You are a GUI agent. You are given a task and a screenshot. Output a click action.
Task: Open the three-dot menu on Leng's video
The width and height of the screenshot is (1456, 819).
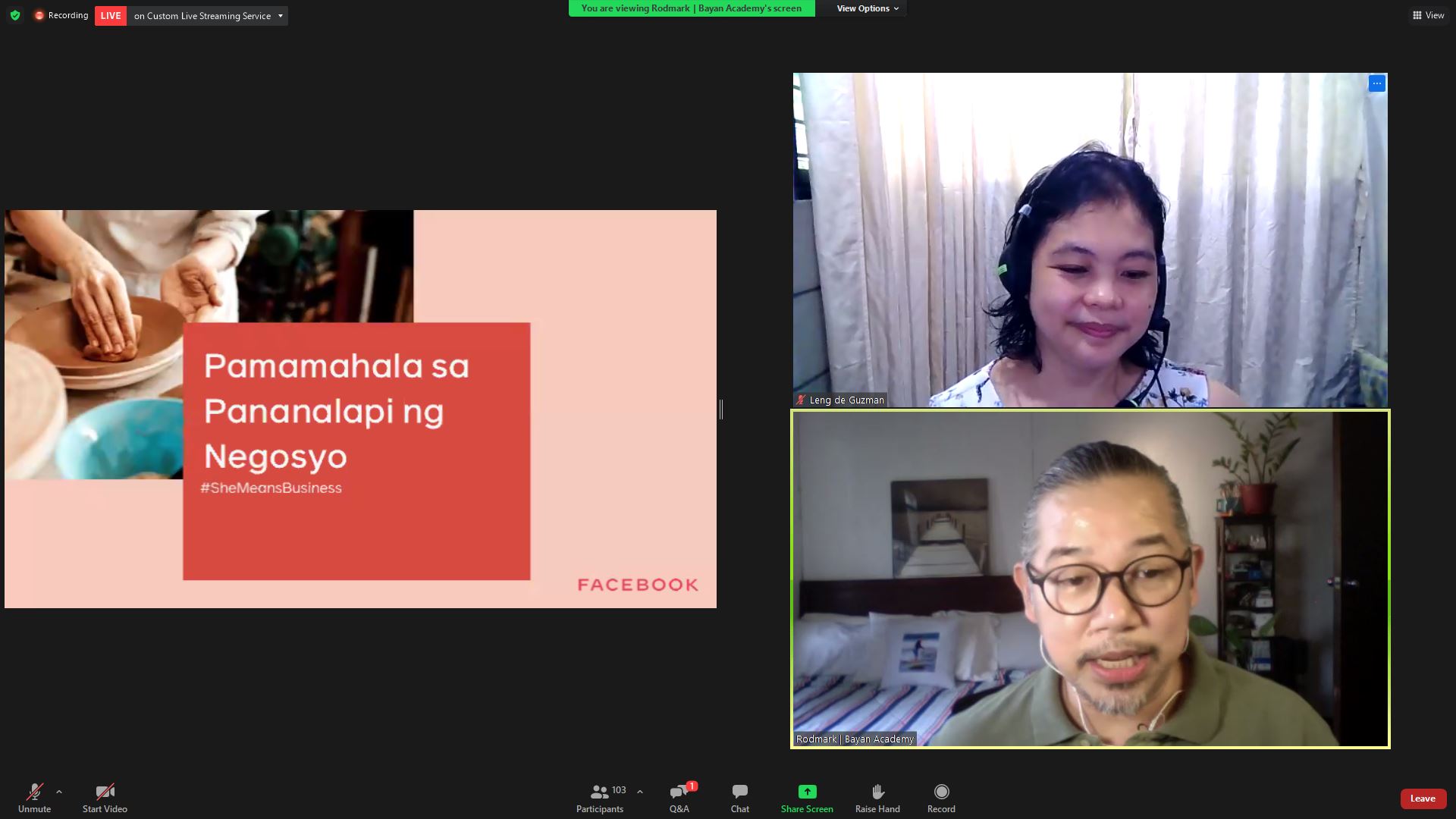click(x=1376, y=83)
